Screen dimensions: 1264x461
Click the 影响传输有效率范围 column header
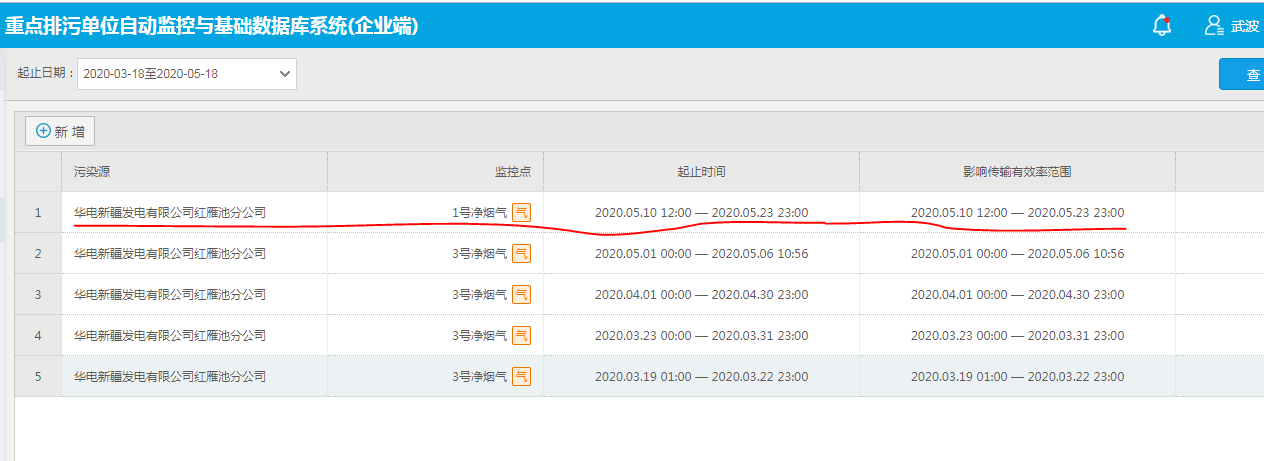1017,172
